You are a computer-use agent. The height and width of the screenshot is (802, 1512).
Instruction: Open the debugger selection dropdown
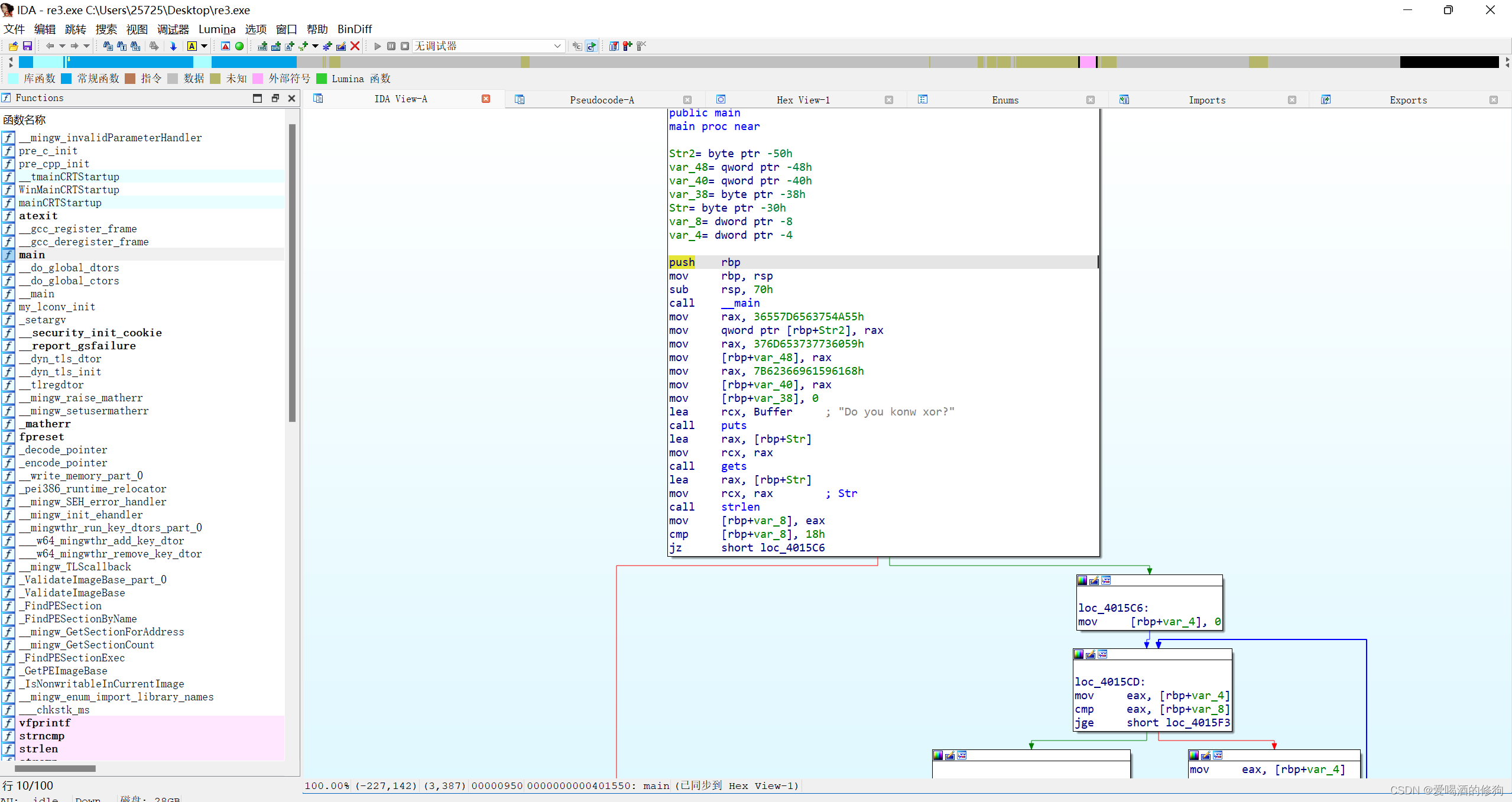point(557,46)
